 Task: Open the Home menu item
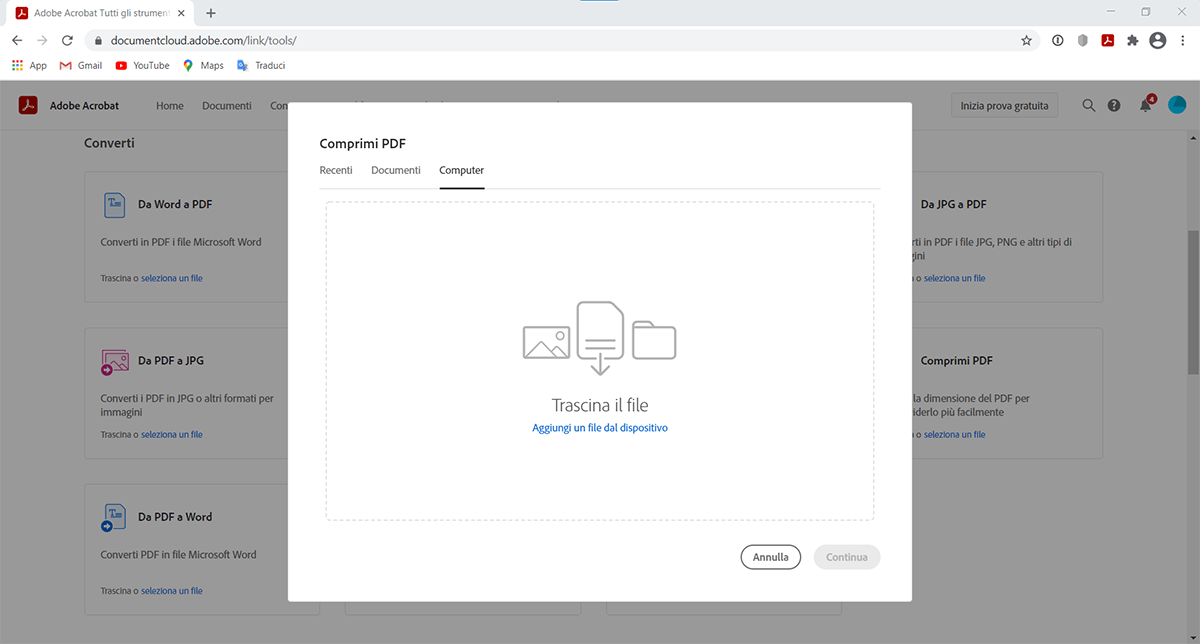click(x=170, y=105)
